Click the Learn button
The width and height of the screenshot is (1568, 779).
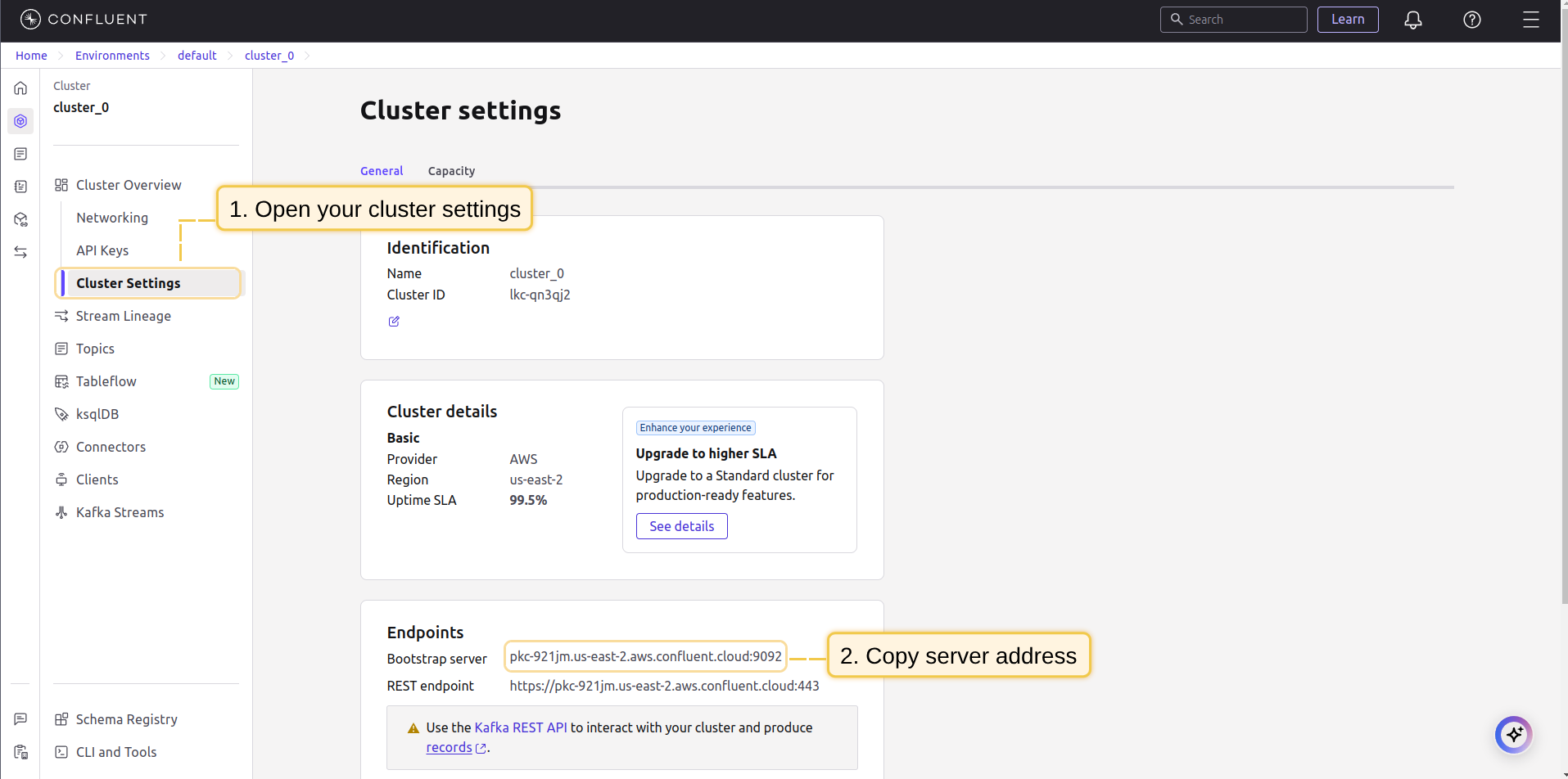tap(1347, 20)
